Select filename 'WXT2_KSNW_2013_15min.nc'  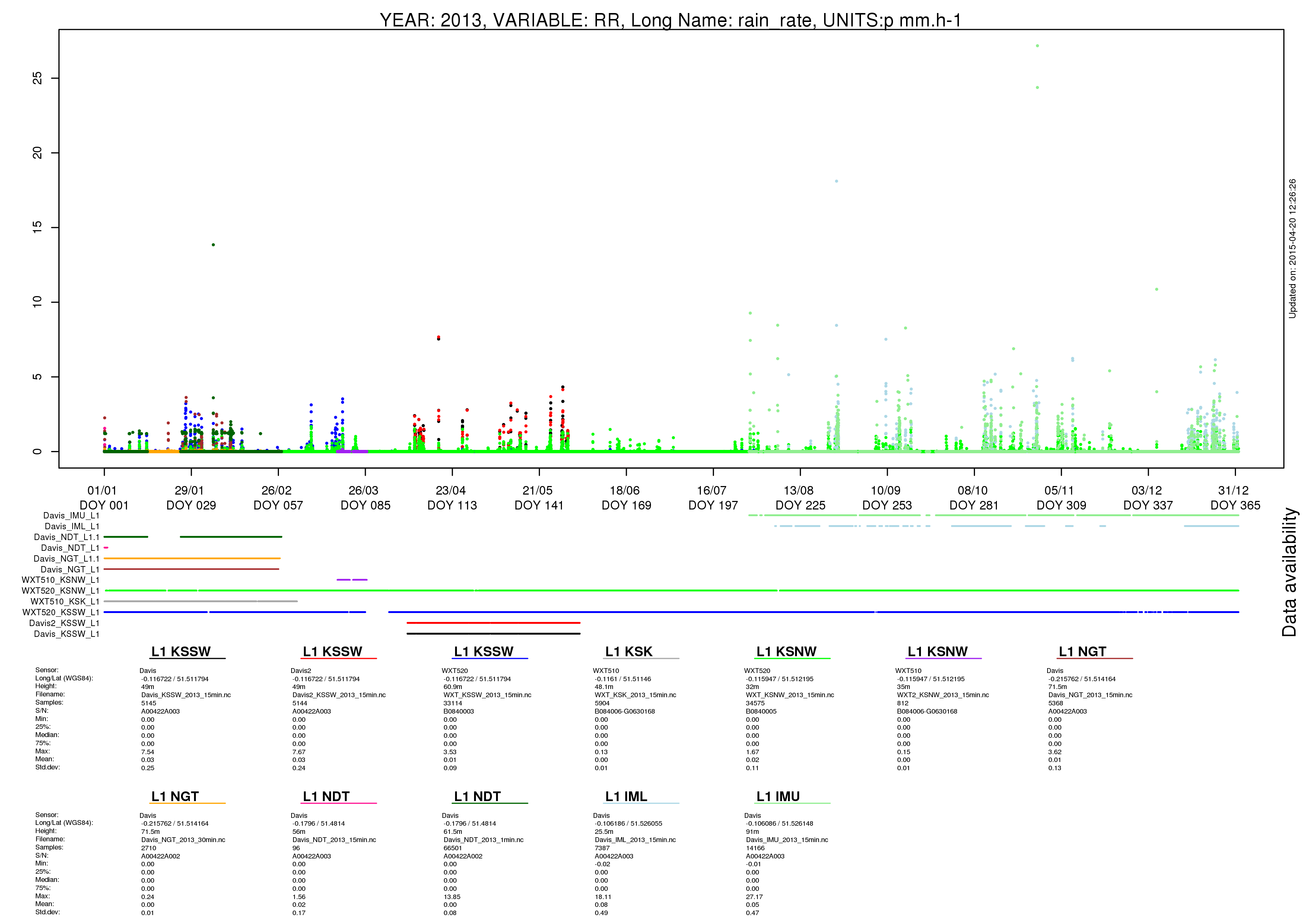[x=943, y=695]
